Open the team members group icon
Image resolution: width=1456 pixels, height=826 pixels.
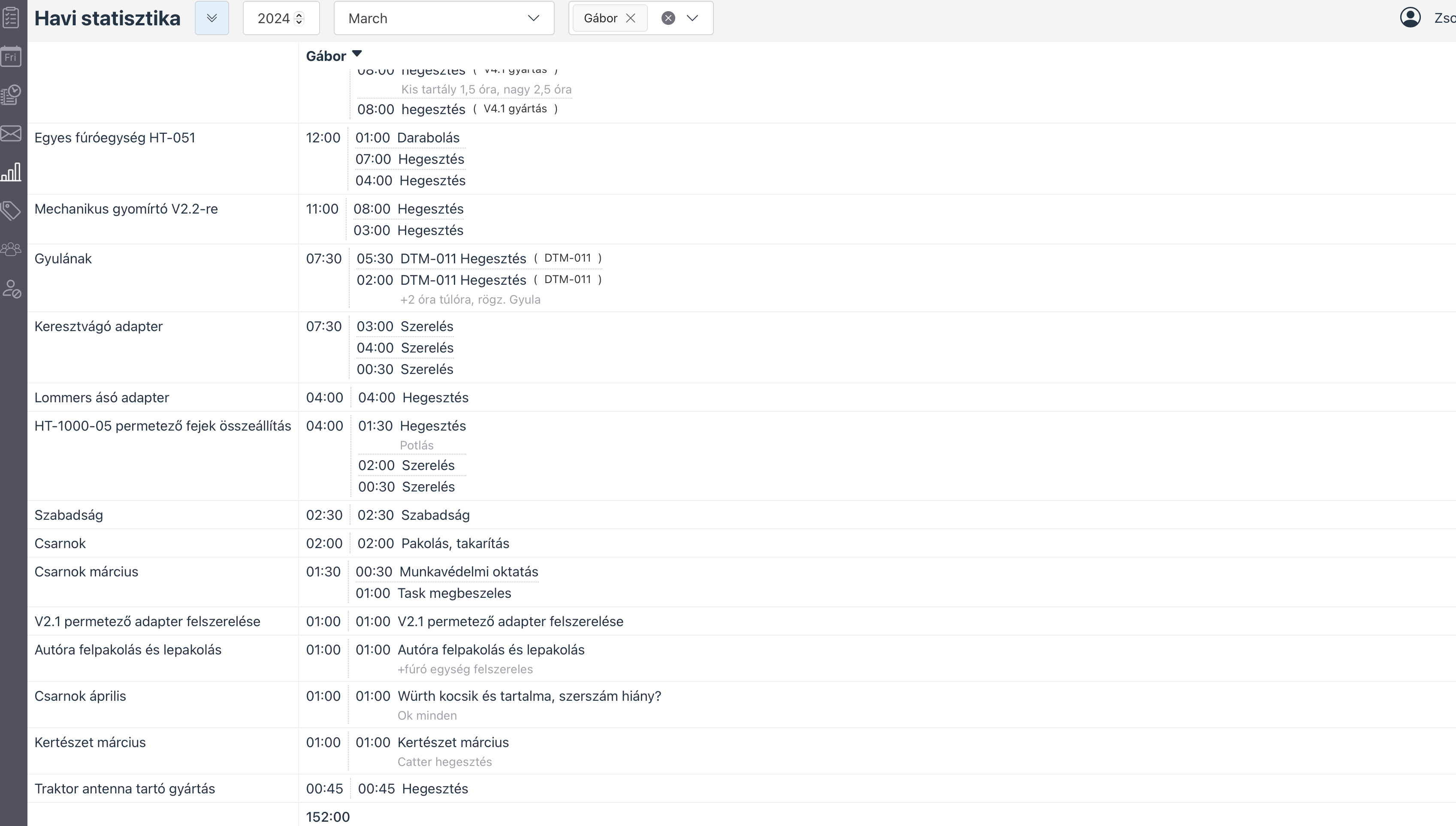click(x=11, y=249)
